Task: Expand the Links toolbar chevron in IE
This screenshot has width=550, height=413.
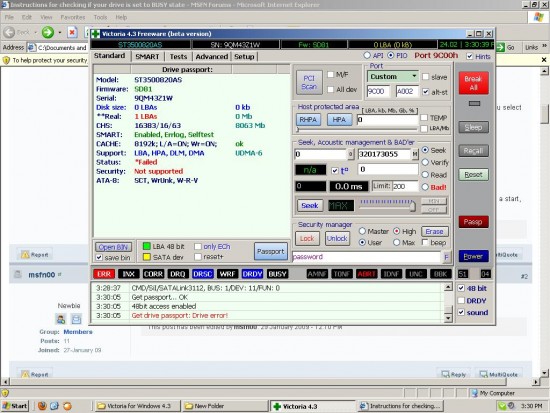Action: [x=544, y=46]
